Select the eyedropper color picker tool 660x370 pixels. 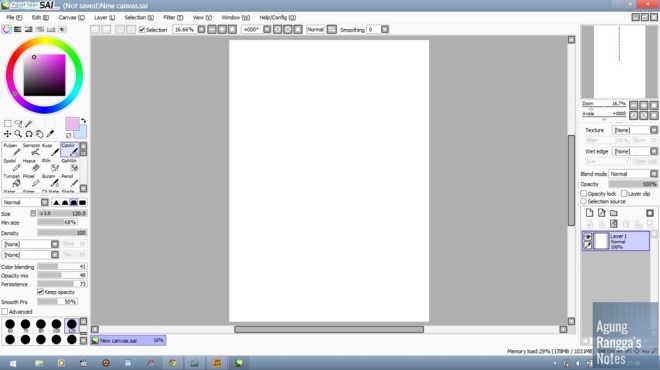50,134
